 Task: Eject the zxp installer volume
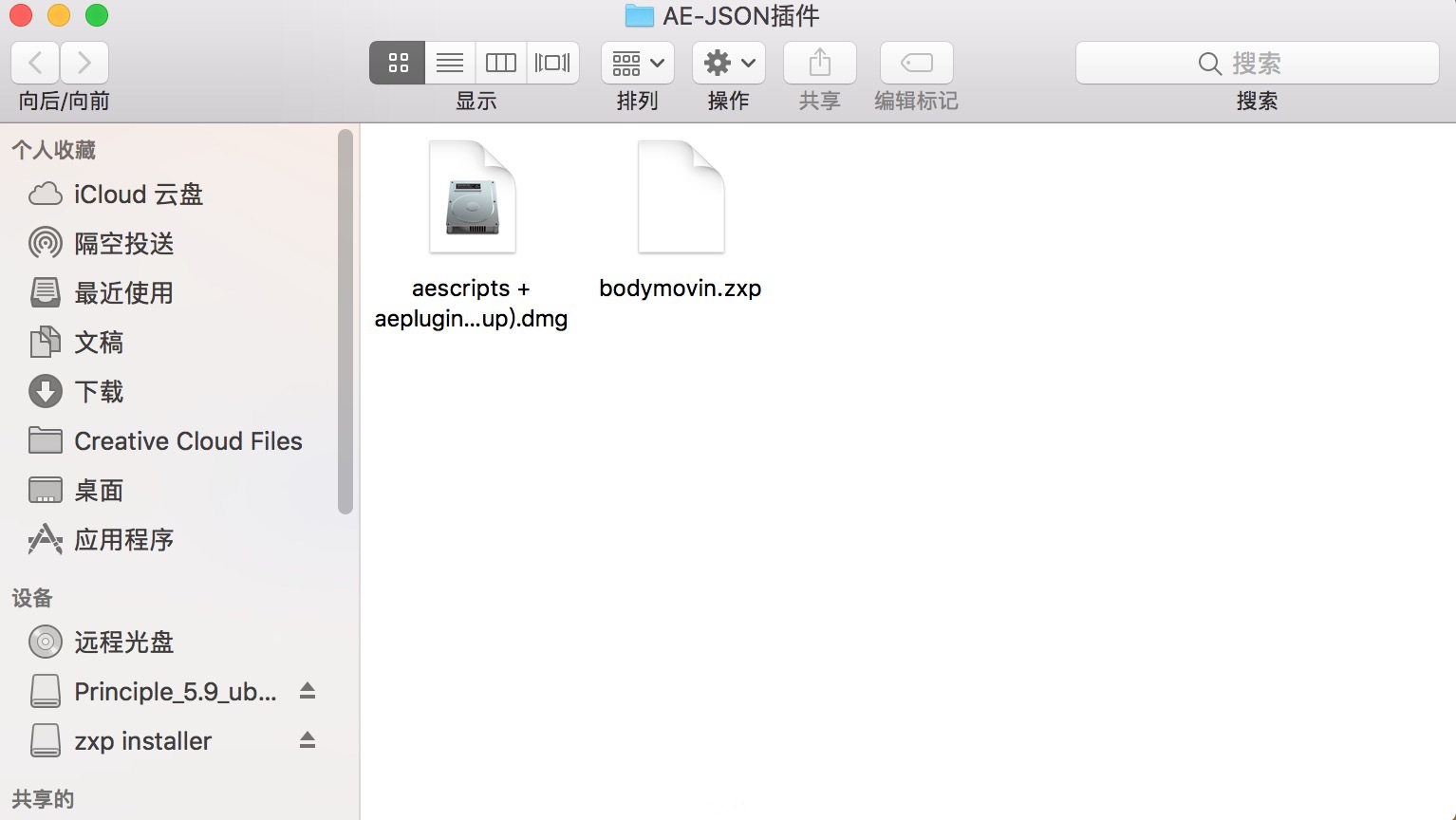point(308,740)
